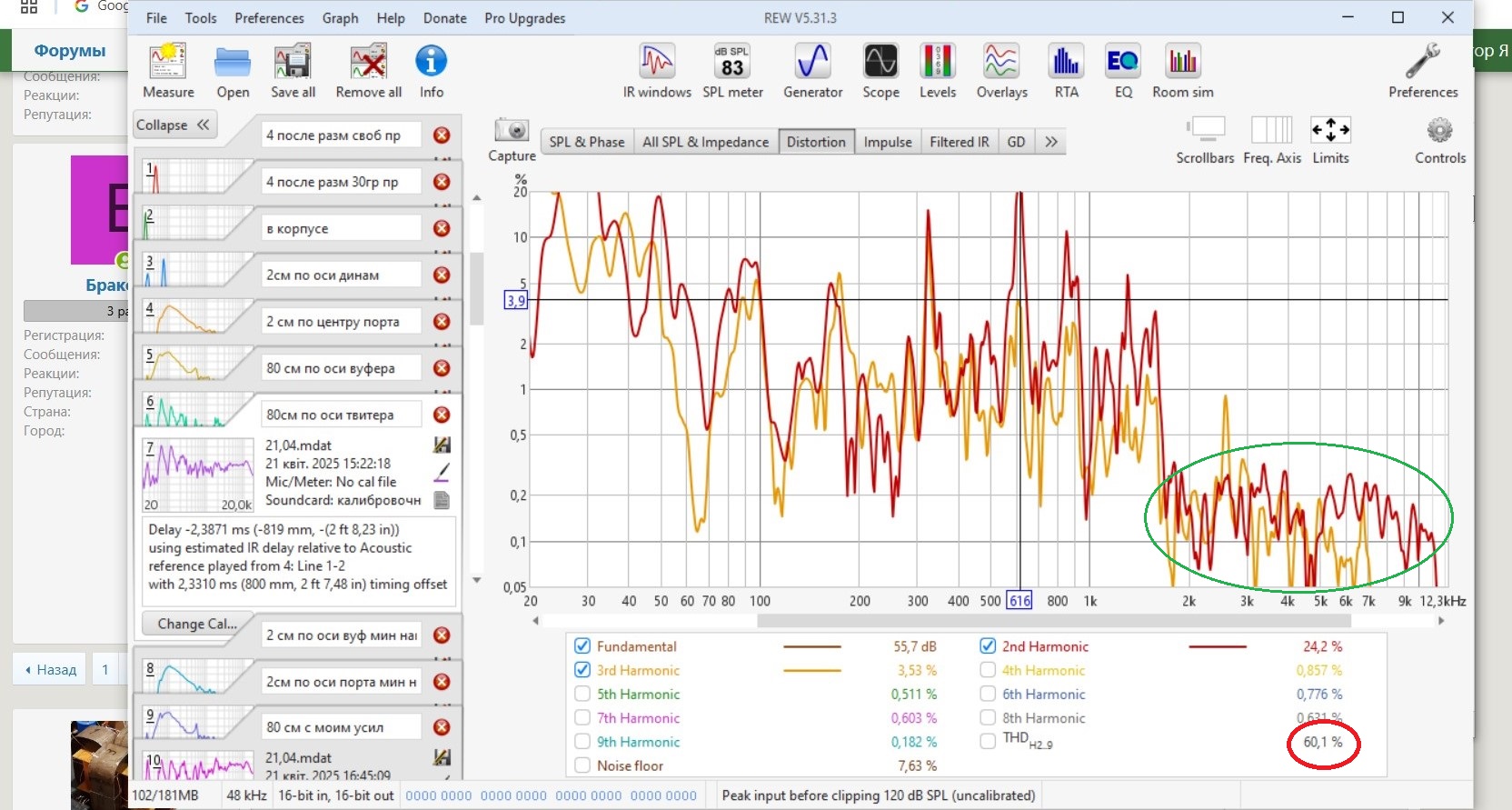
Task: Click the Measure toolbar icon
Action: point(168,62)
